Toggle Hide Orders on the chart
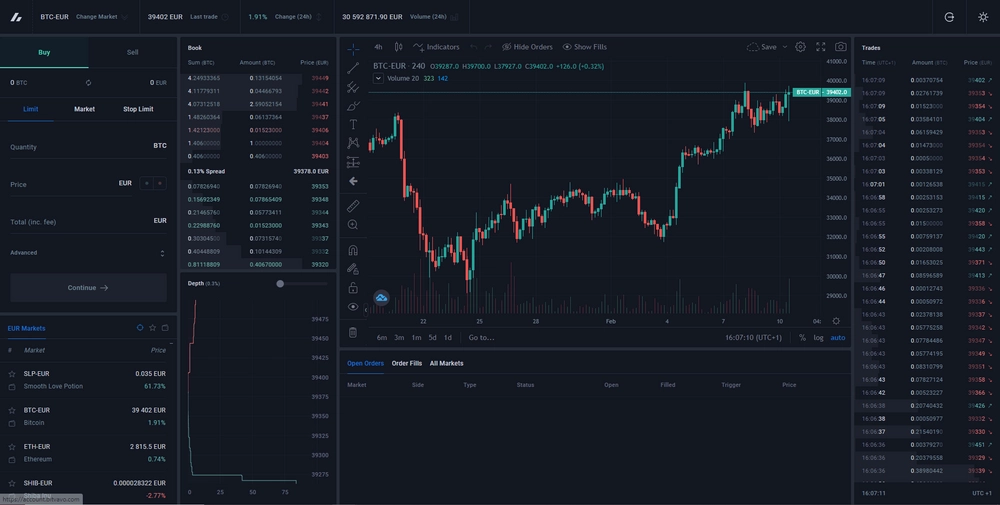The height and width of the screenshot is (505, 1000). pos(527,47)
